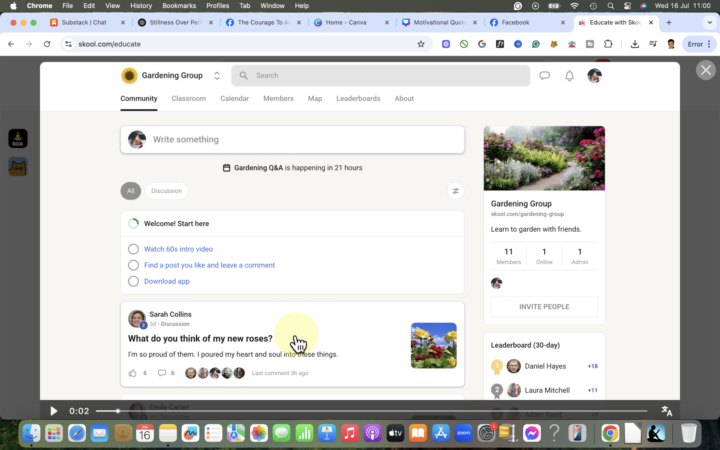The height and width of the screenshot is (450, 720).
Task: Check off Watch 60s intro video circle
Action: pos(133,249)
